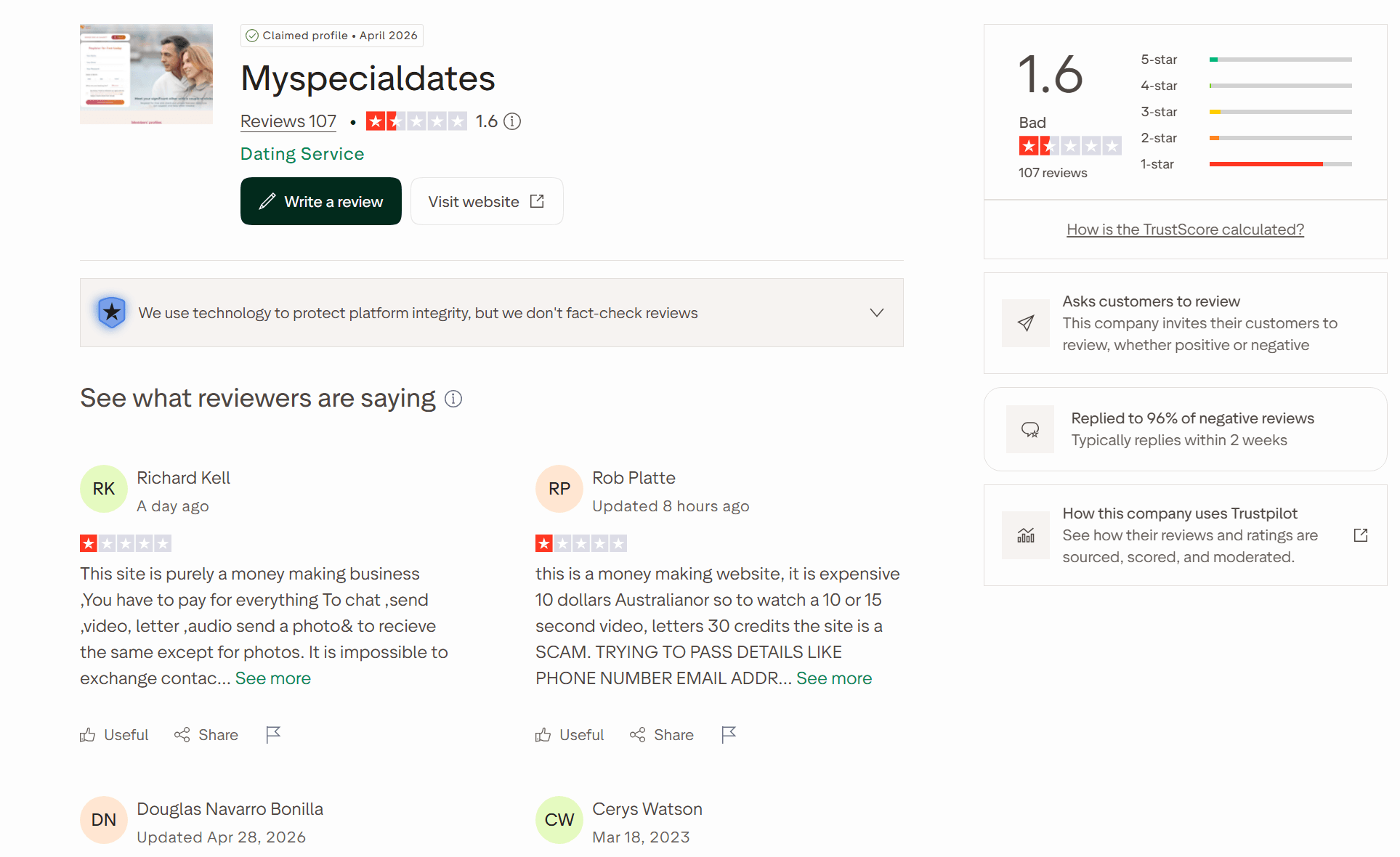
Task: Click the info icon next to 'See what reviewers are saying'
Action: [453, 399]
